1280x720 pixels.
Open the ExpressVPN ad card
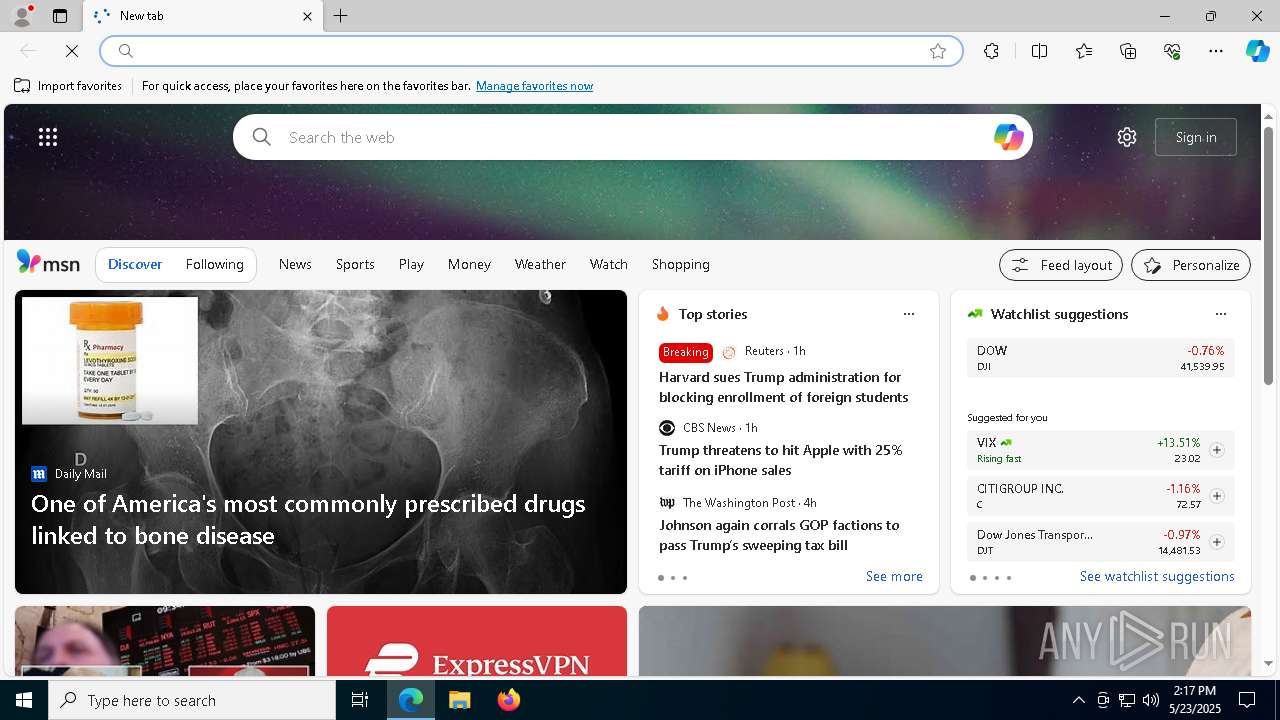coord(477,641)
